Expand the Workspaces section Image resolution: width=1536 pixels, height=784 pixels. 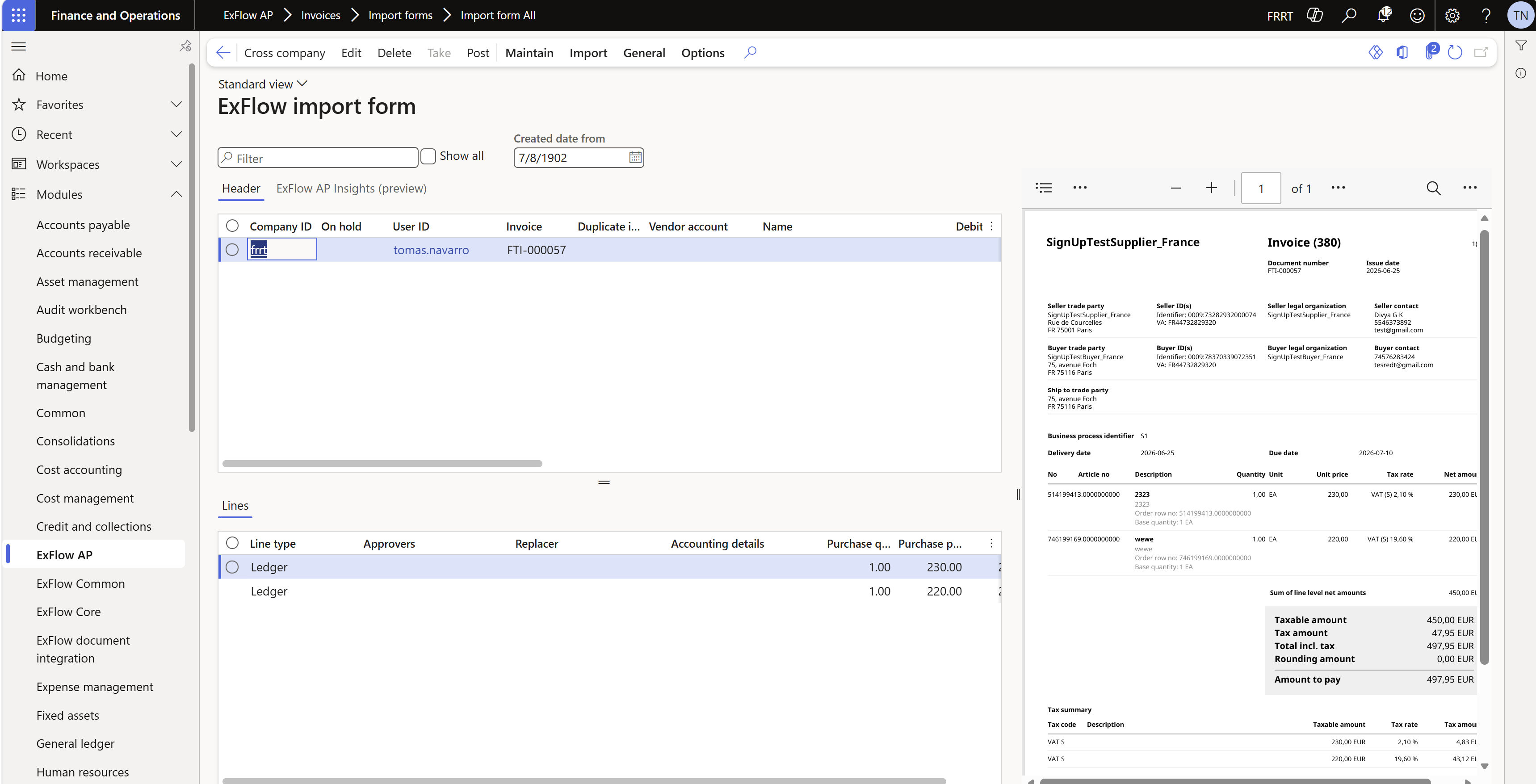pos(176,164)
